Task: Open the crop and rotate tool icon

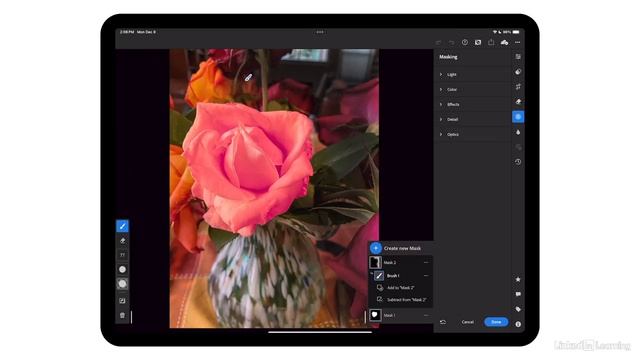Action: [x=518, y=87]
